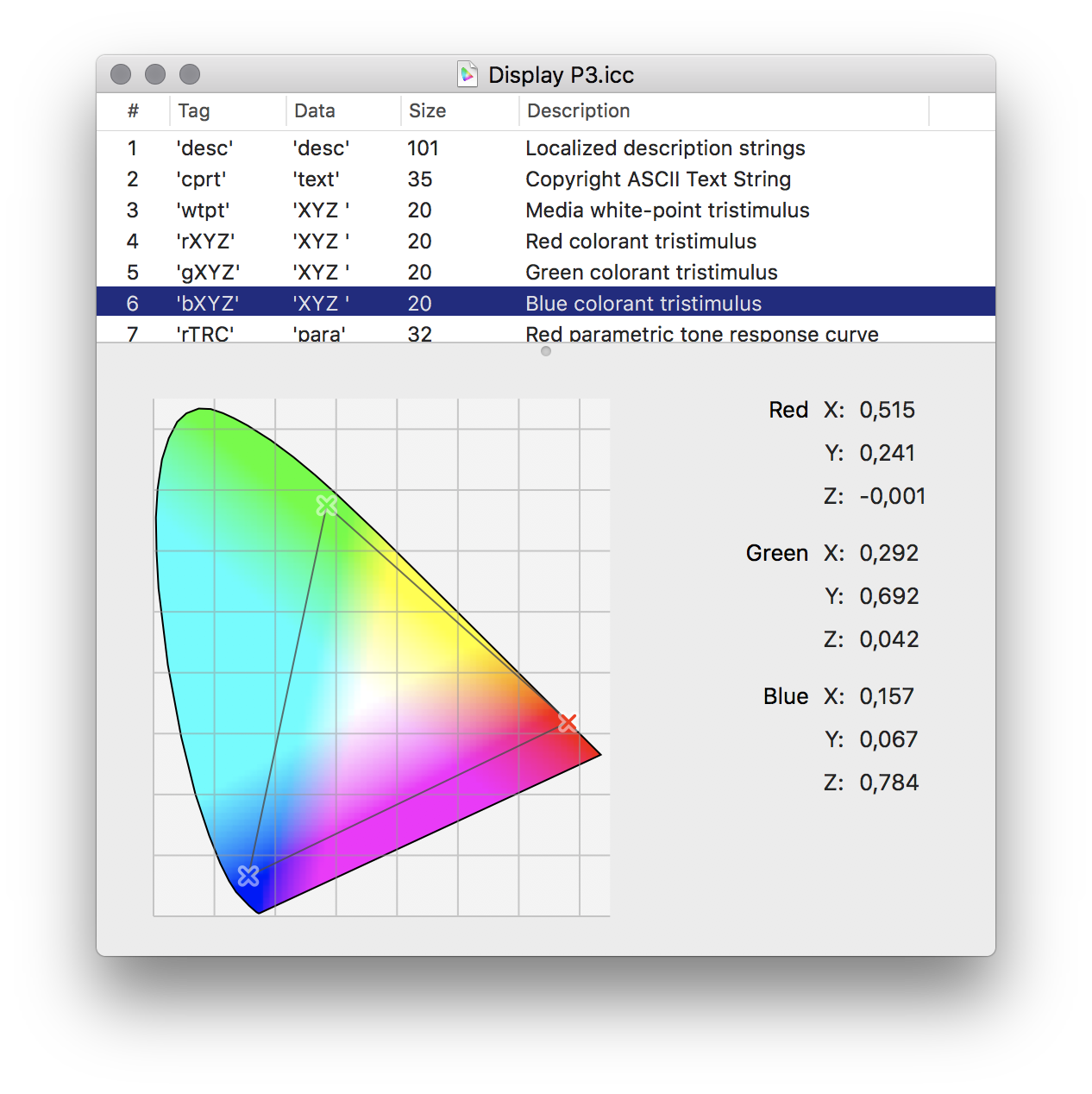Close the Display P3.icc window
This screenshot has height=1094, width=1092.
(x=121, y=74)
